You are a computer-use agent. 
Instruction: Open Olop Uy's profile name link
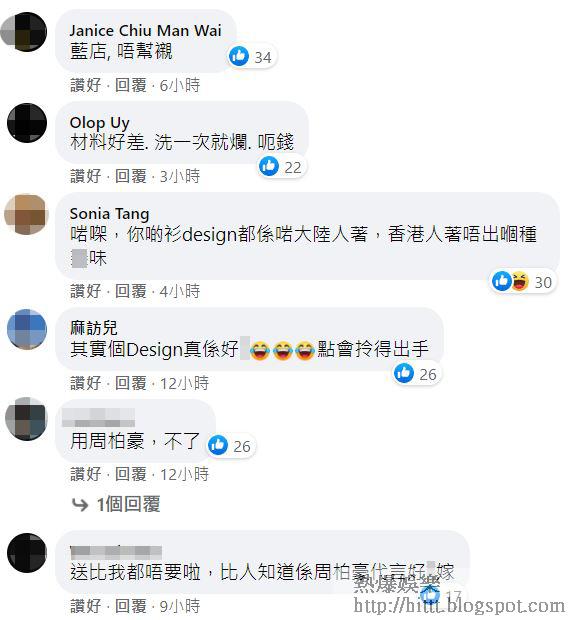click(99, 123)
